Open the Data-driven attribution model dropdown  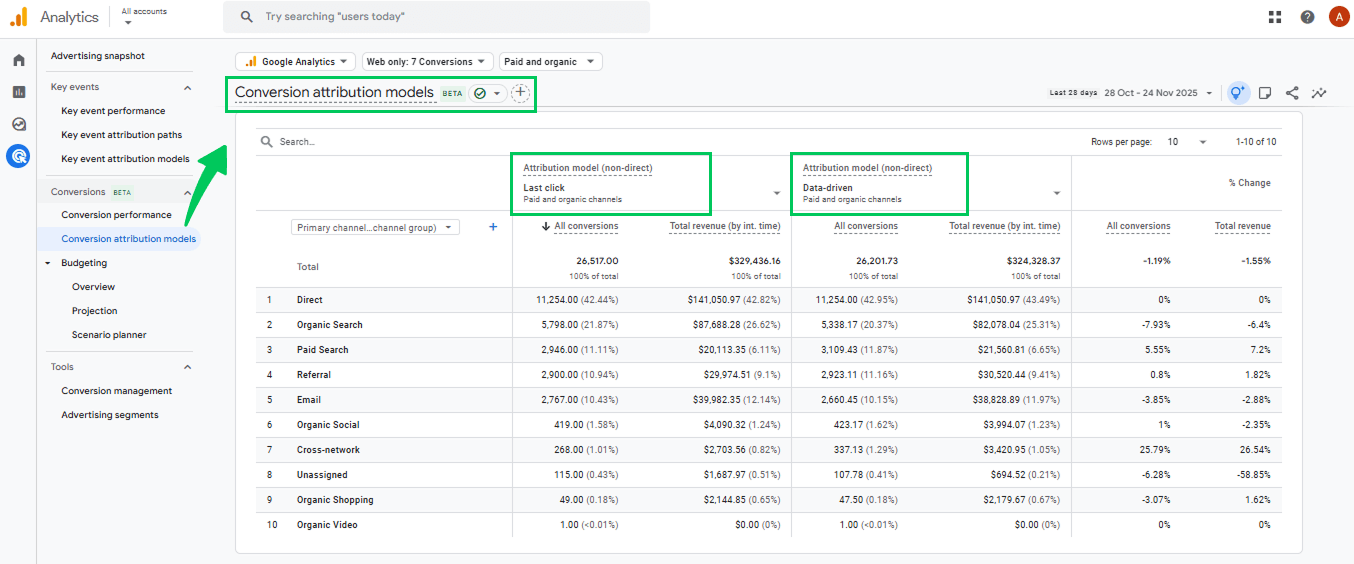pos(1057,193)
